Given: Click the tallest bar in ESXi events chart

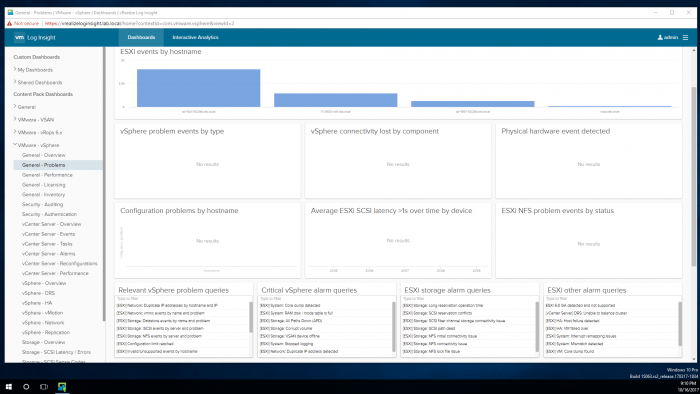Looking at the screenshot, I should (x=198, y=88).
